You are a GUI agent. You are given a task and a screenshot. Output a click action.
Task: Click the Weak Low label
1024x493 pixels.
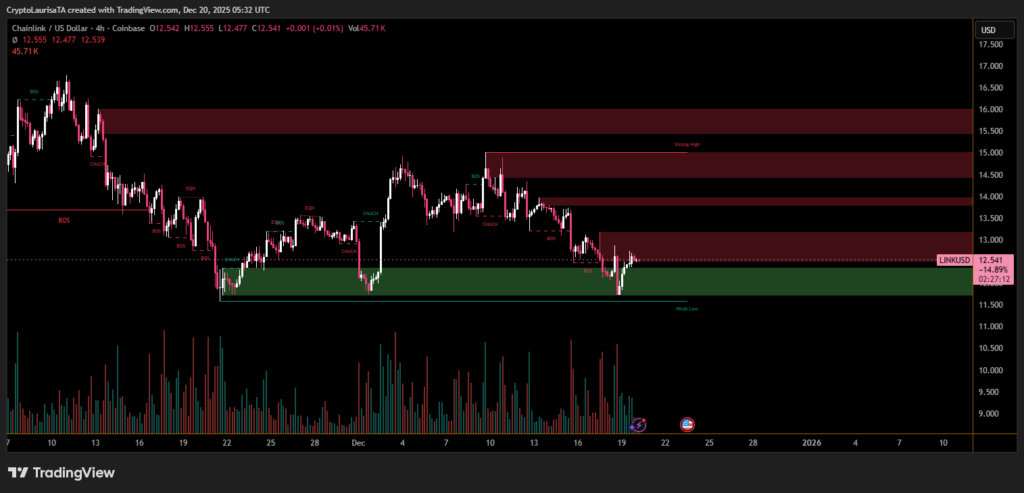[686, 309]
